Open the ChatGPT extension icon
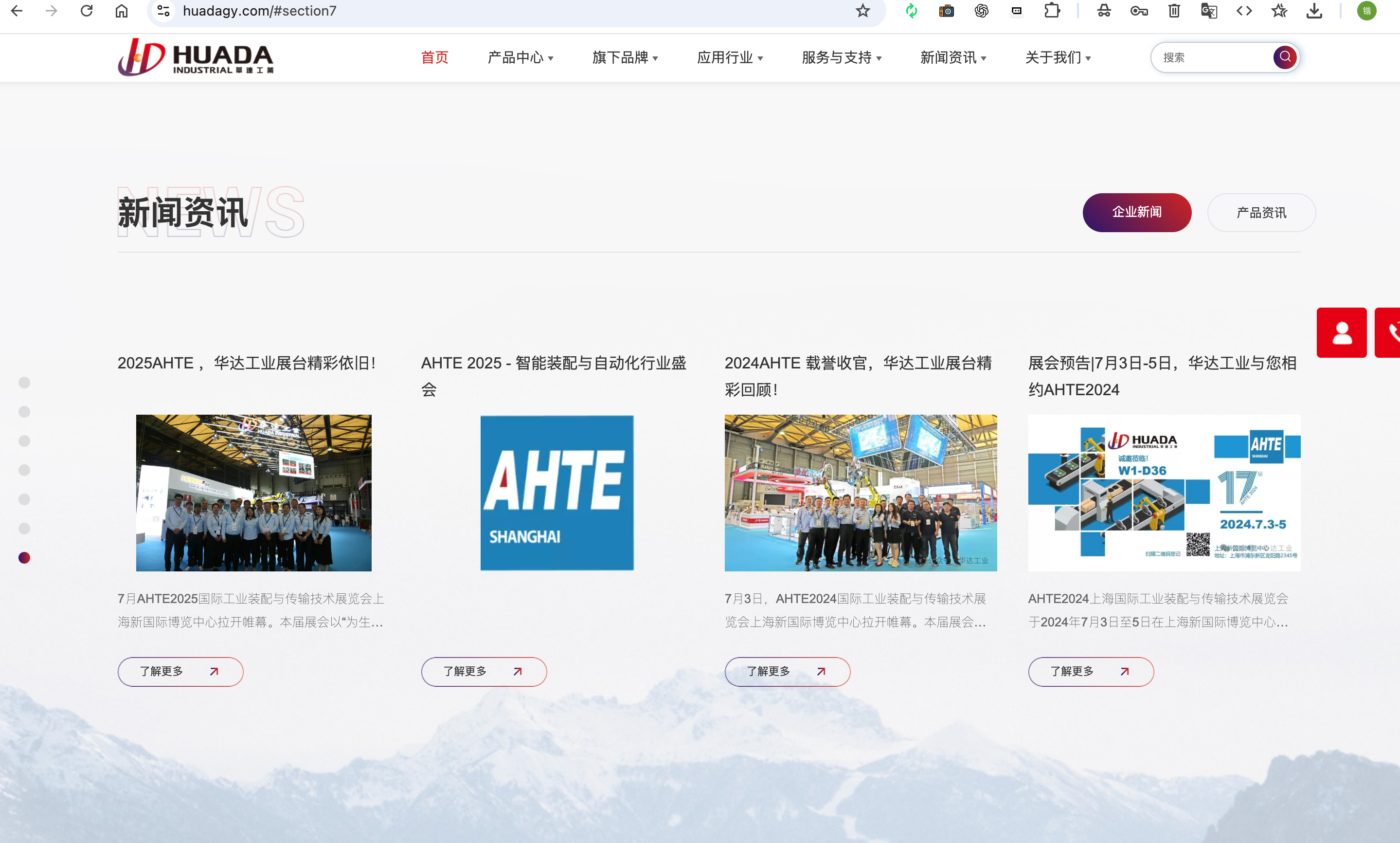Image resolution: width=1400 pixels, height=843 pixels. pyautogui.click(x=982, y=11)
